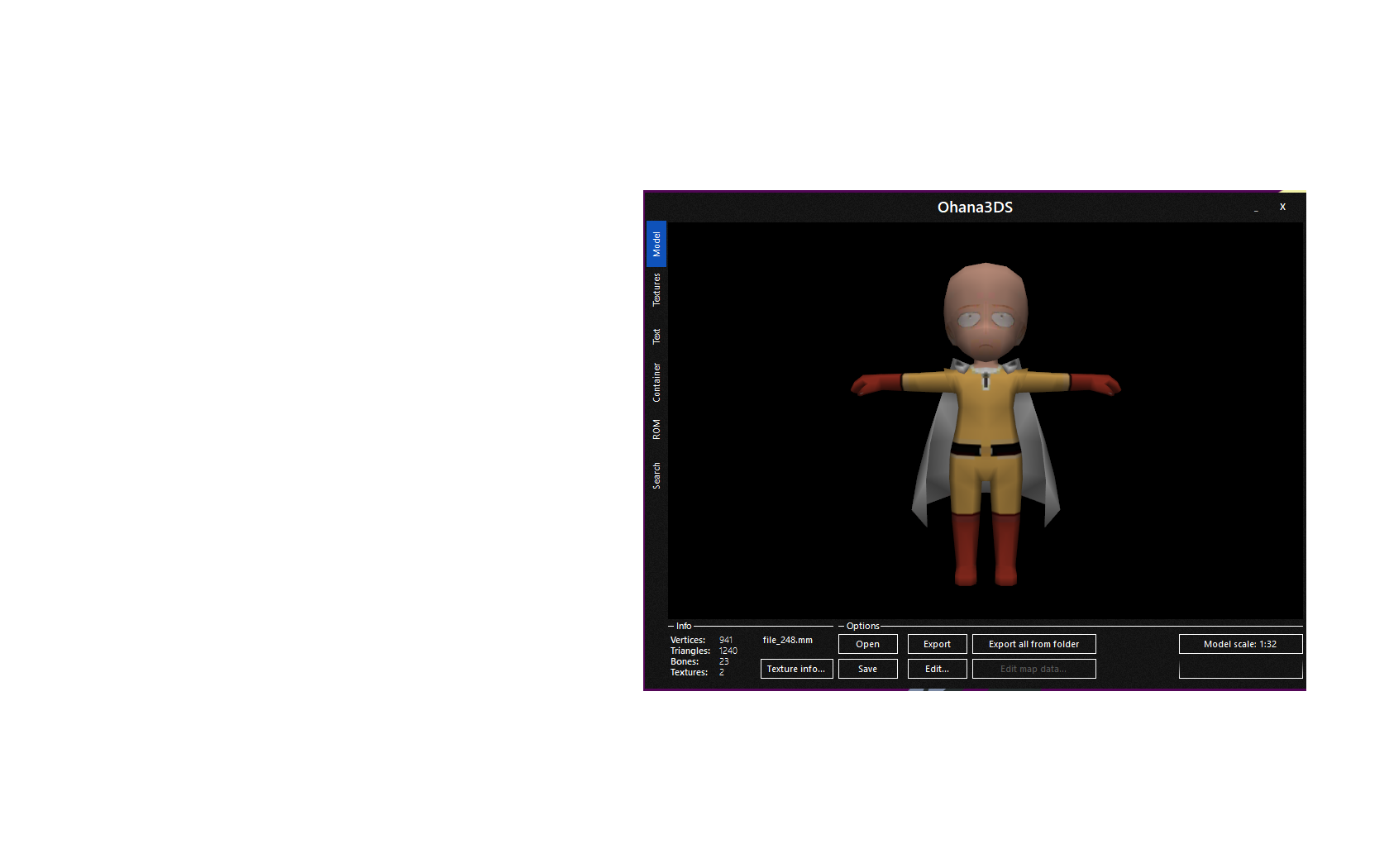Image resolution: width=1389 pixels, height=868 pixels.
Task: Open the Textures side tab
Action: point(656,290)
